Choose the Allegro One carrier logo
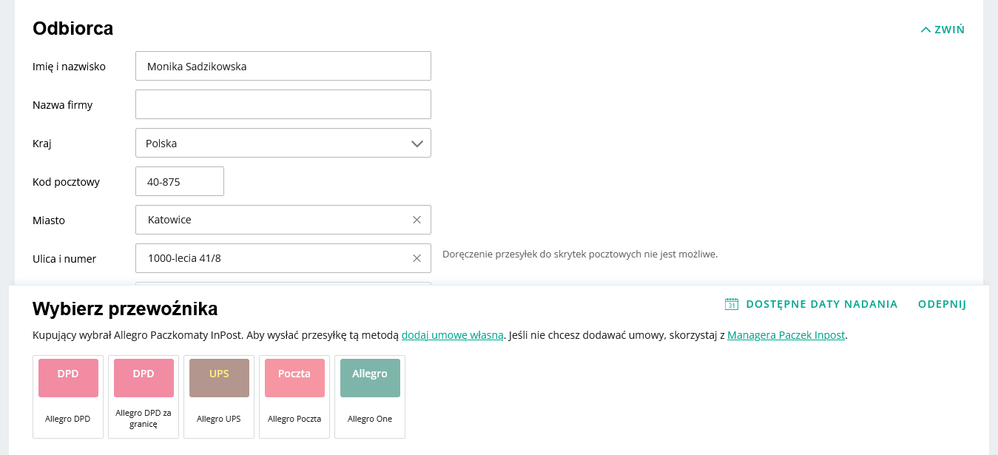The width and height of the screenshot is (998, 455). click(x=370, y=378)
